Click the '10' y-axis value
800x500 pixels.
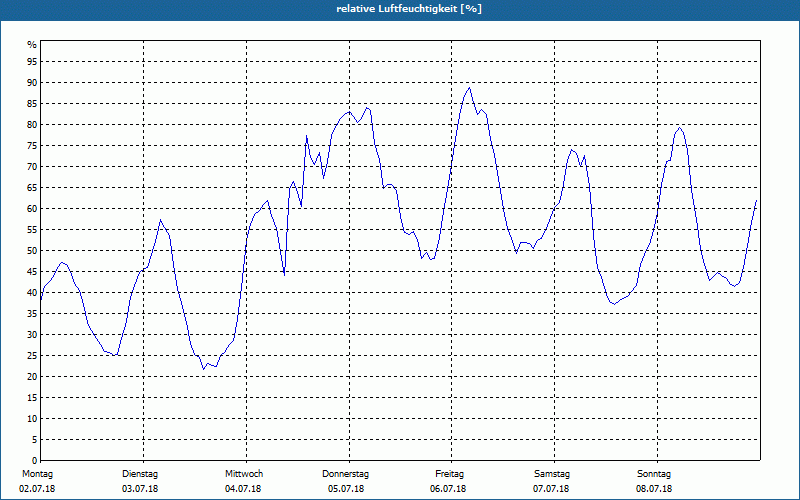(32, 418)
